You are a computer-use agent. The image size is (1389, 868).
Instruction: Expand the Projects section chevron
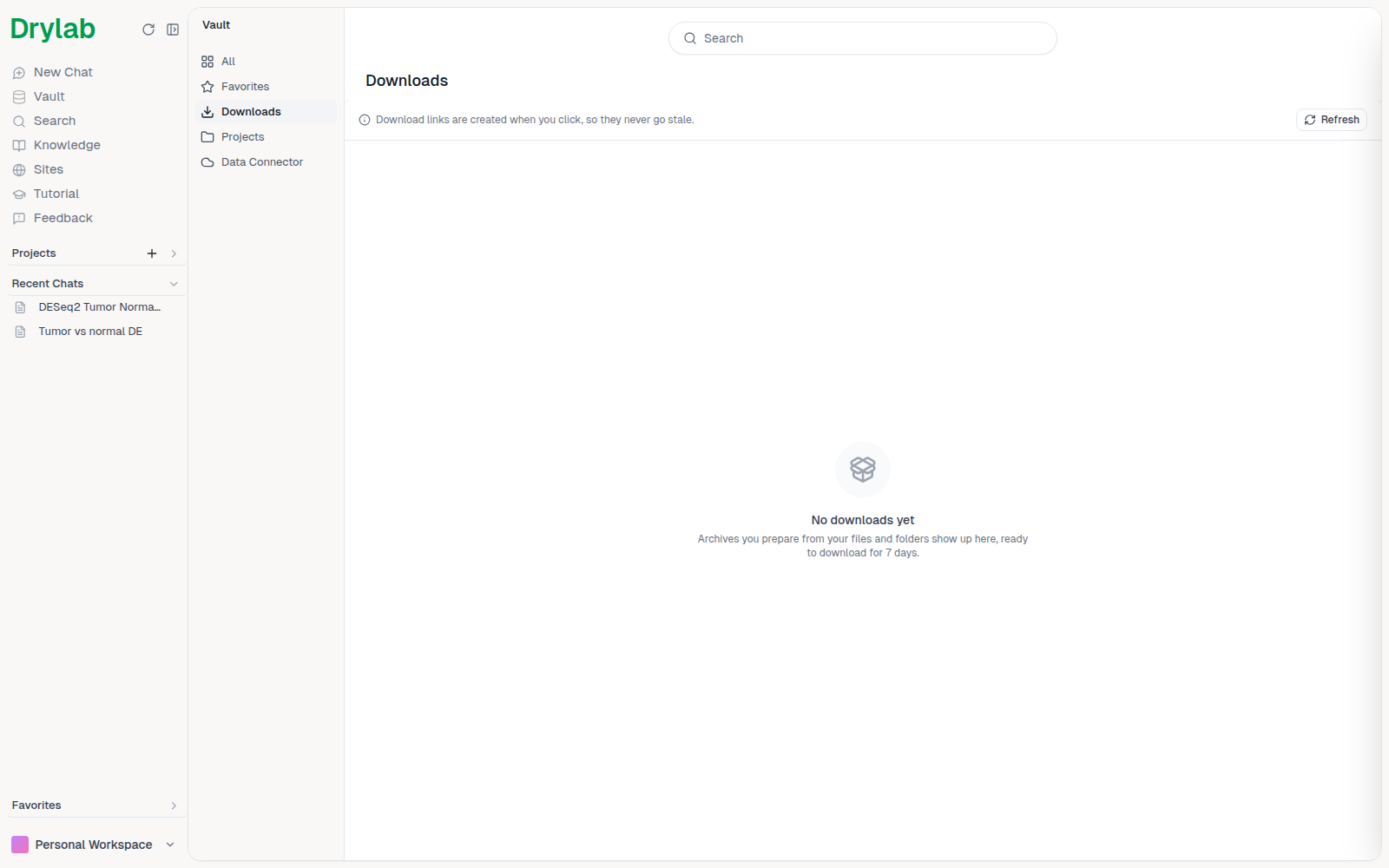click(x=174, y=253)
